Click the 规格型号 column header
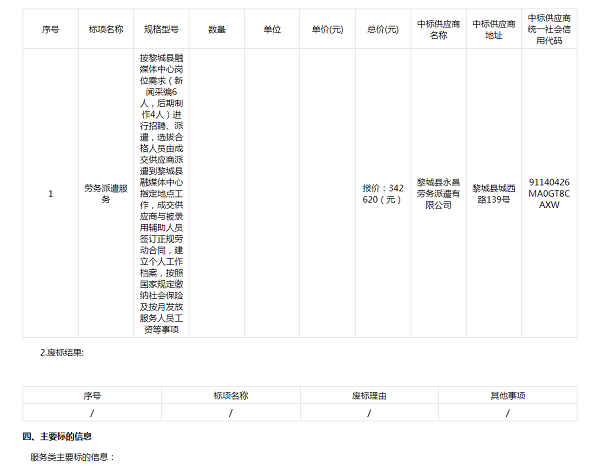Image resolution: width=600 pixels, height=466 pixels. coord(160,30)
